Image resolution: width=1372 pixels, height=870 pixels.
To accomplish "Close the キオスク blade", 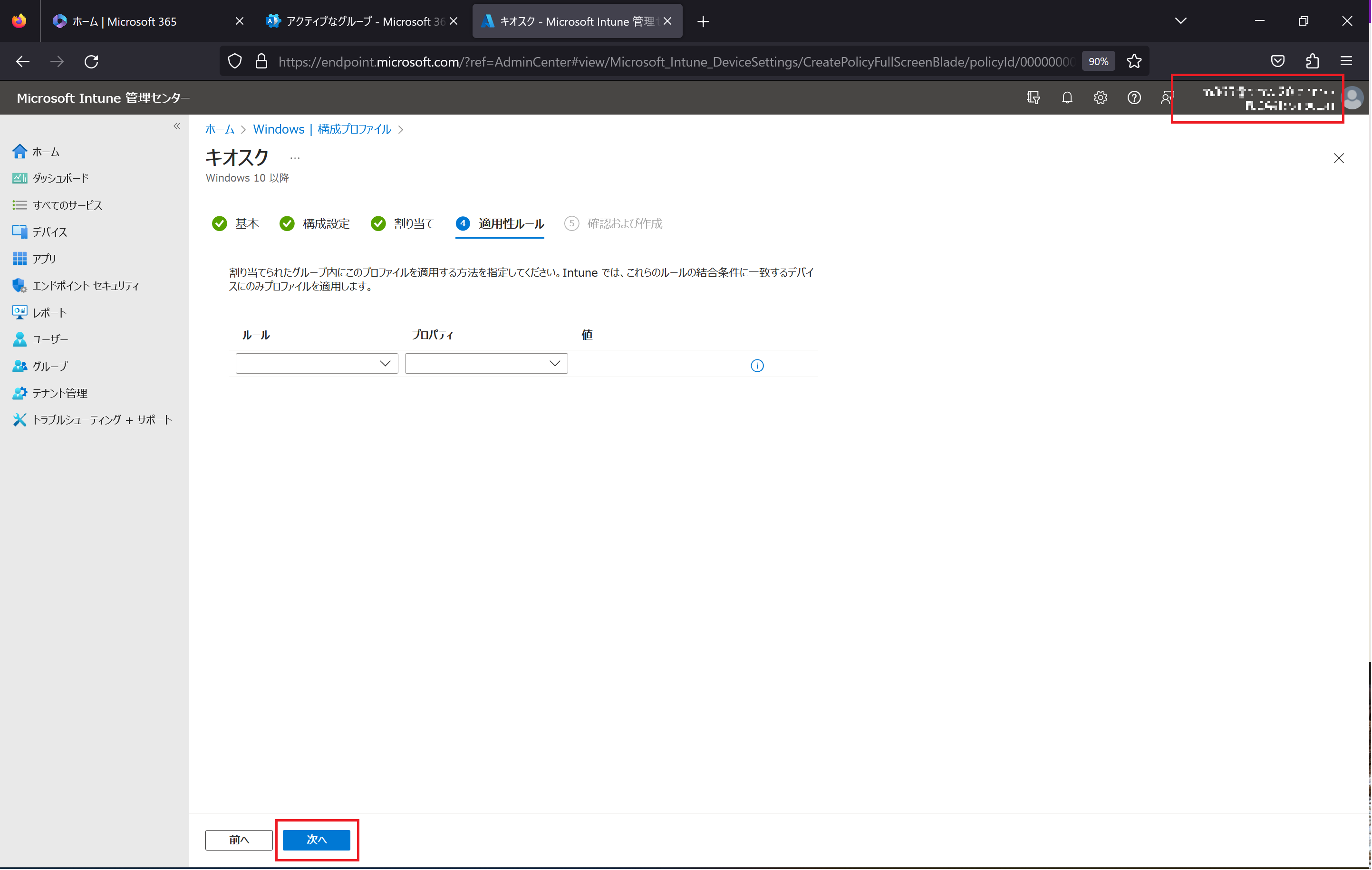I will pos(1338,158).
